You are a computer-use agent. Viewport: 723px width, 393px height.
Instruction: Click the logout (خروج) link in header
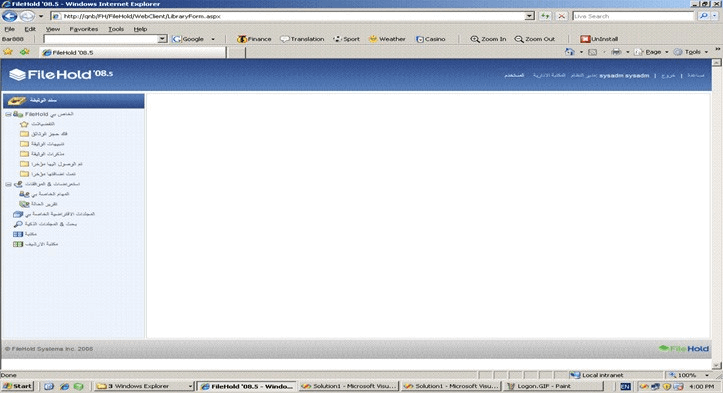coord(668,75)
